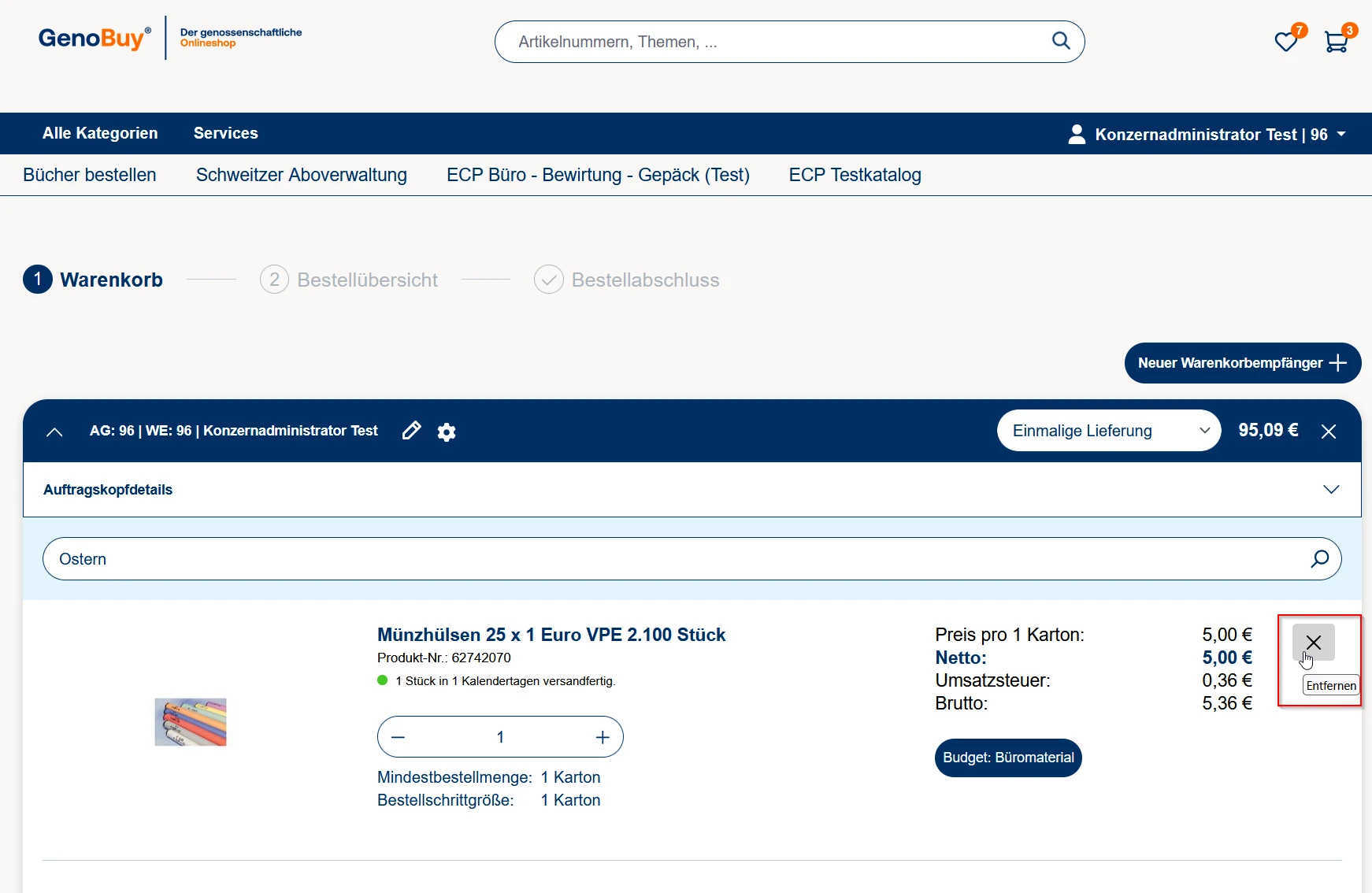Screen dimensions: 1372x893
Task: Delete recipient cart using the header X
Action: coord(1329,432)
